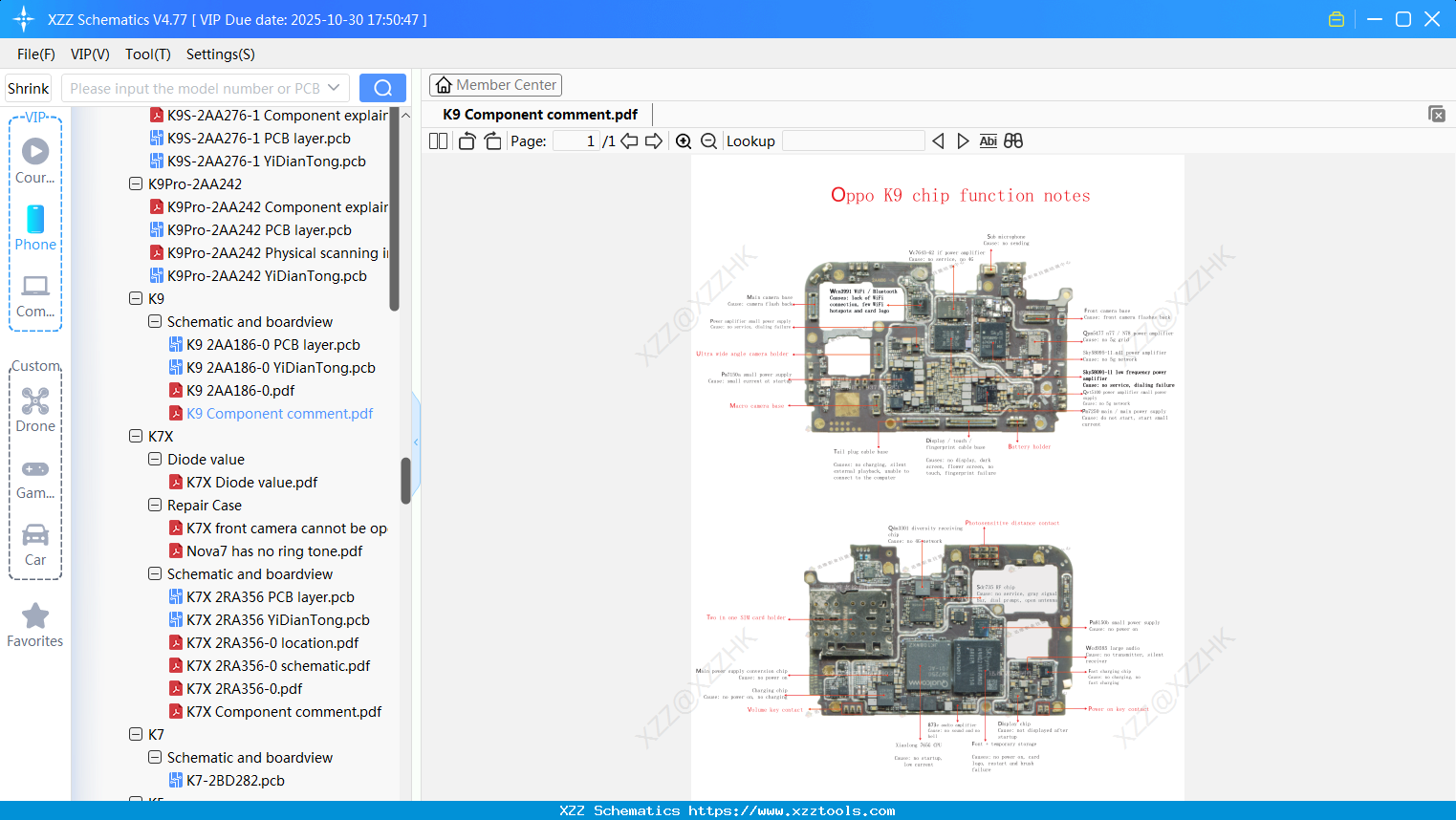This screenshot has width=1456, height=820.
Task: Select the Car category icon
Action: pos(35,545)
